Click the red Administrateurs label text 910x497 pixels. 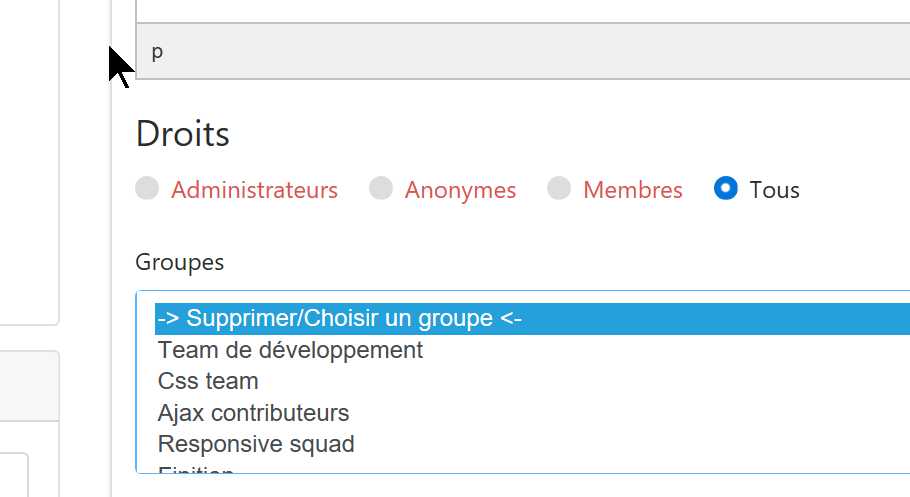(254, 190)
